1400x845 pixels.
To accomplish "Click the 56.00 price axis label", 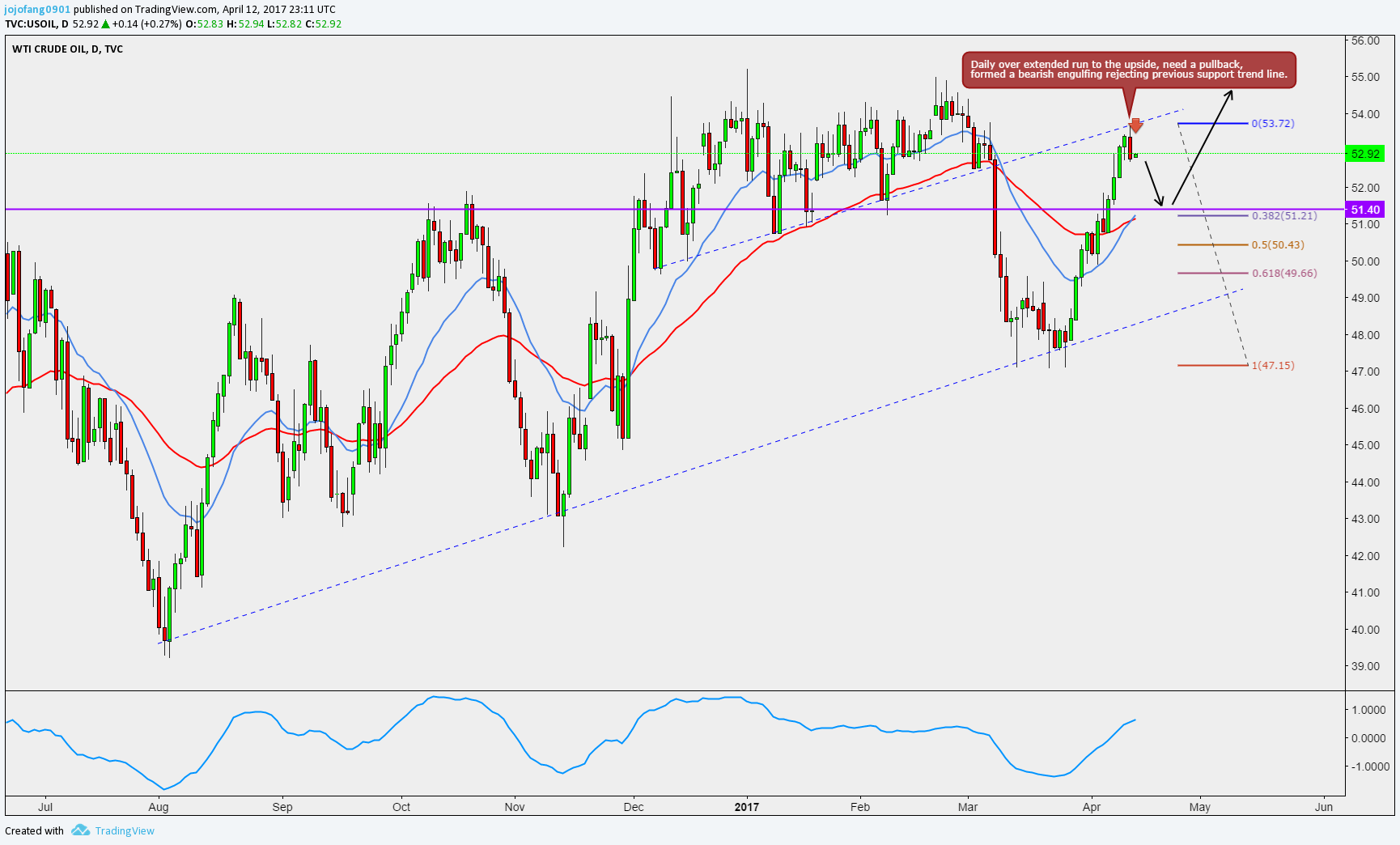I will click(1365, 40).
